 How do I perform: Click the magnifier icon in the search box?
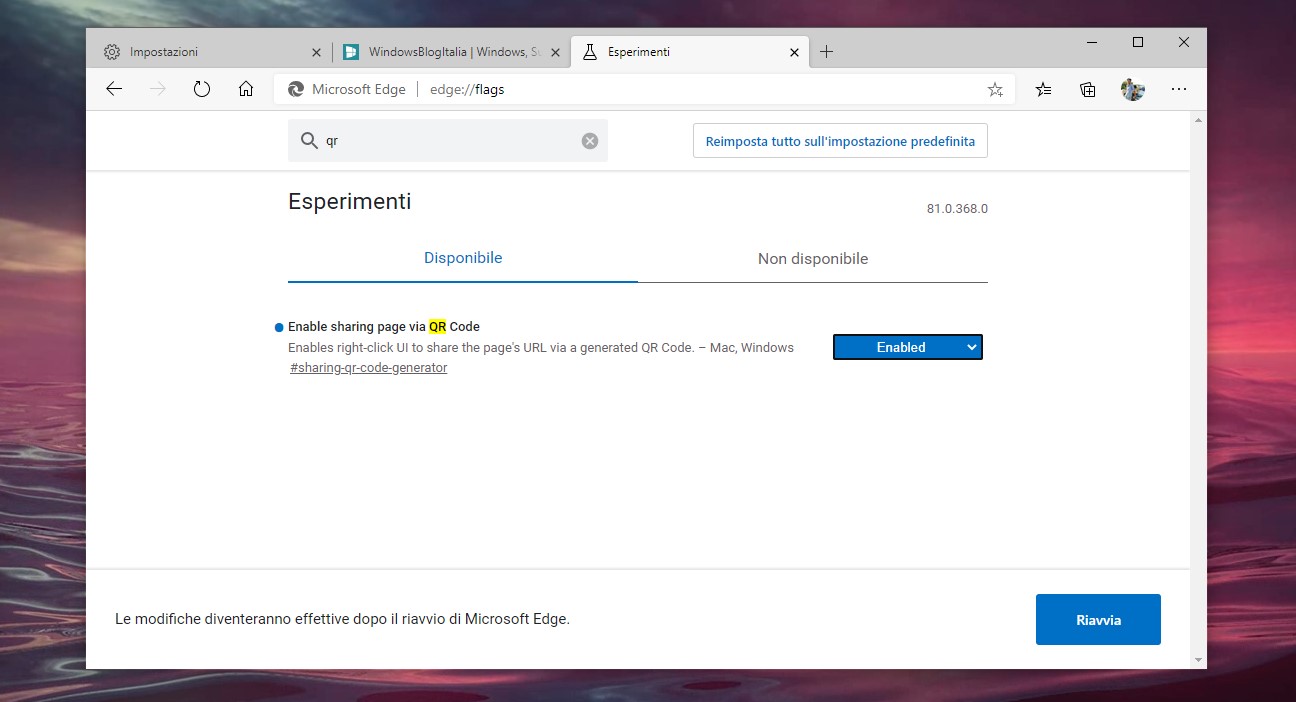[x=309, y=141]
